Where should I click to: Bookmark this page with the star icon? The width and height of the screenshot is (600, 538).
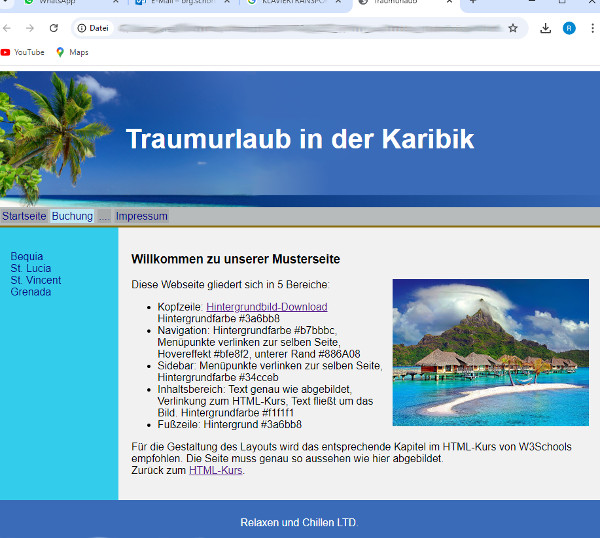point(513,28)
